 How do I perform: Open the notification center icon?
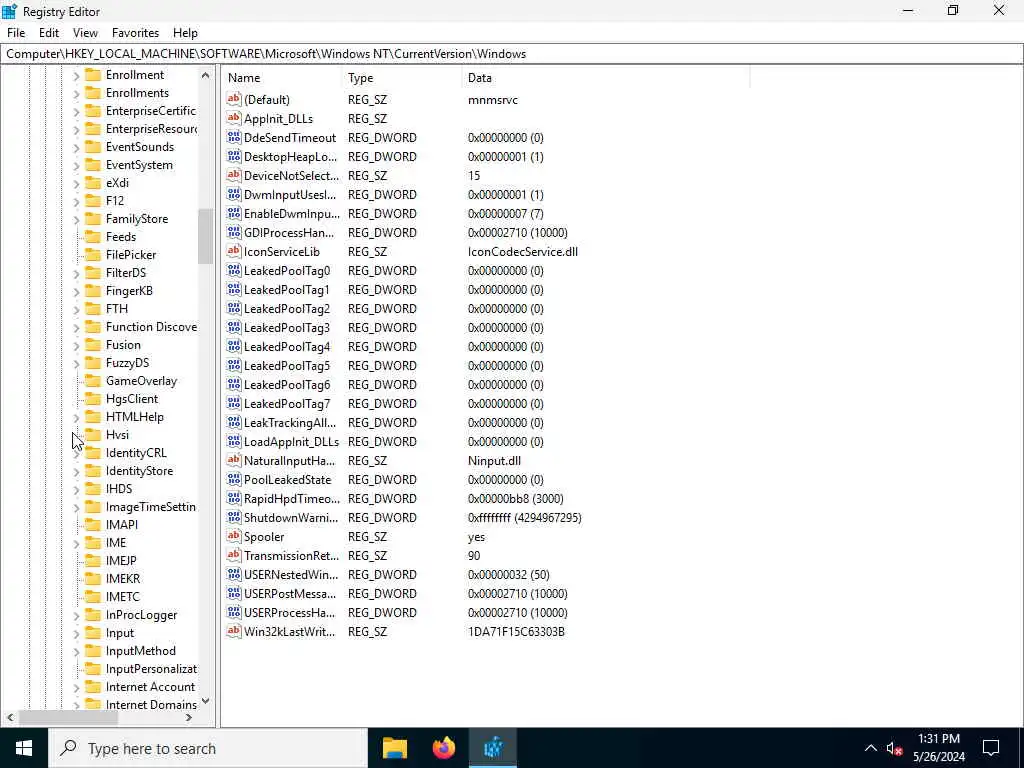[991, 748]
